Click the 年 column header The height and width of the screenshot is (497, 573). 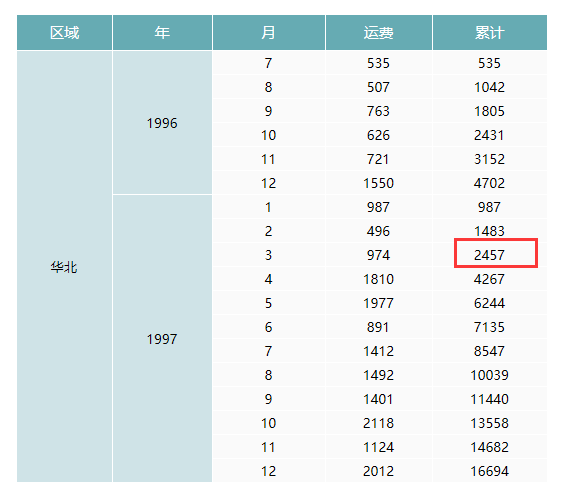162,33
